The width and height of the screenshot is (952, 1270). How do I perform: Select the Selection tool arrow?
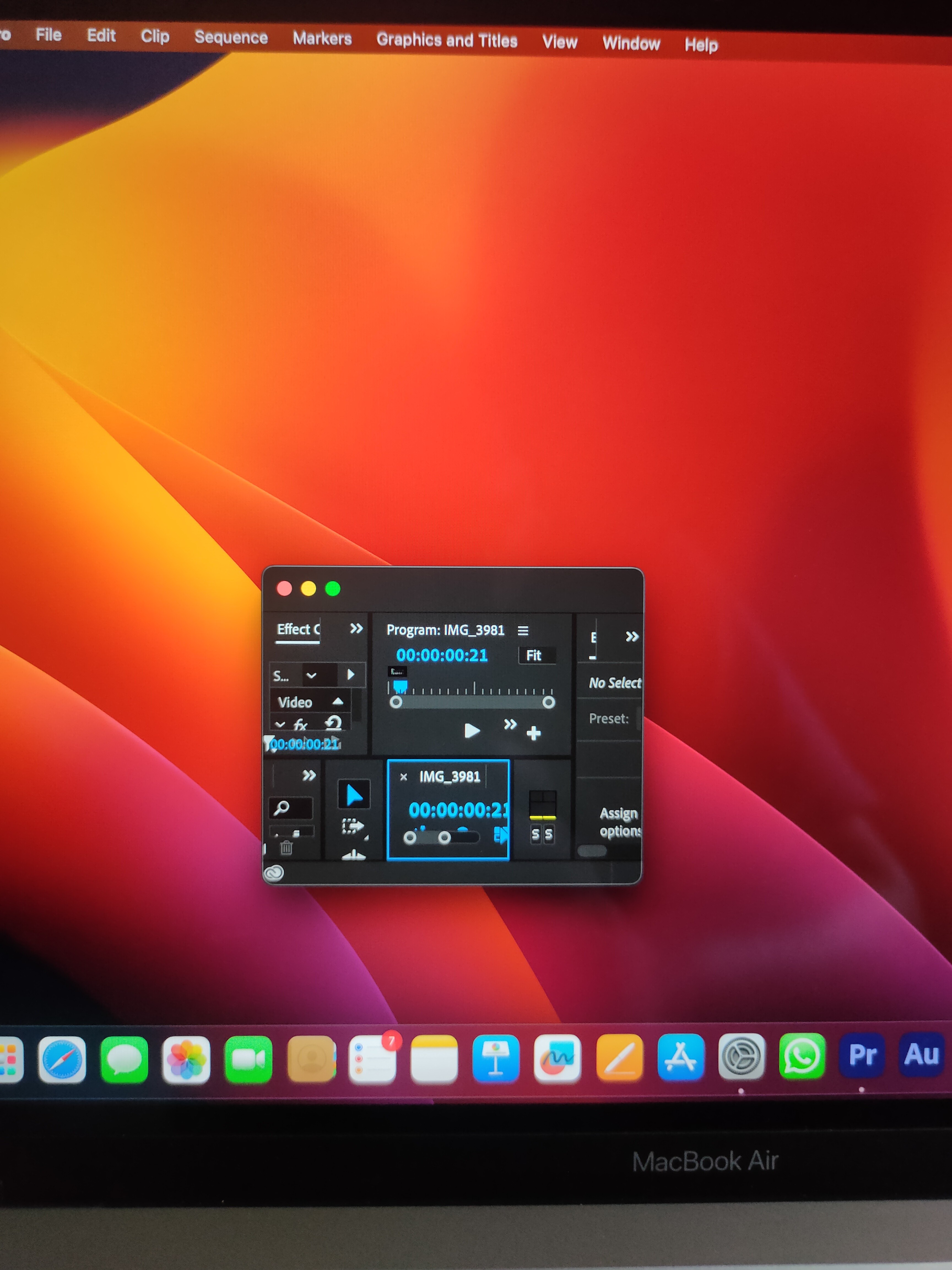pyautogui.click(x=353, y=795)
